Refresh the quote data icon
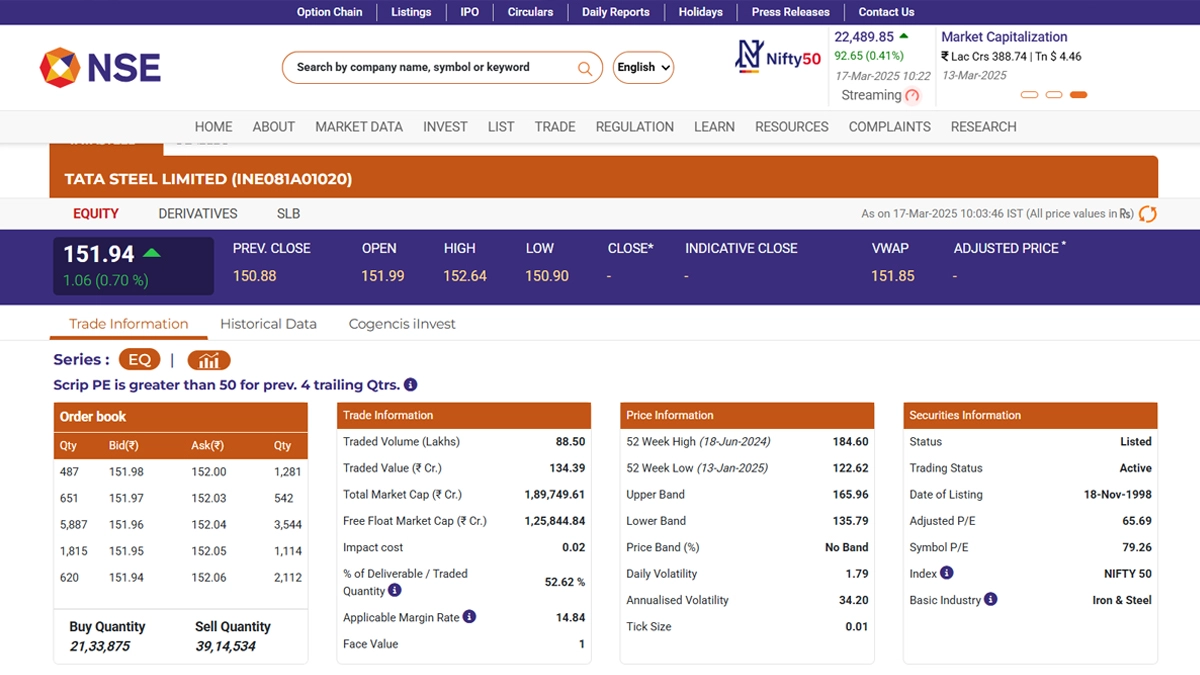Image resolution: width=1200 pixels, height=675 pixels. coord(1148,214)
